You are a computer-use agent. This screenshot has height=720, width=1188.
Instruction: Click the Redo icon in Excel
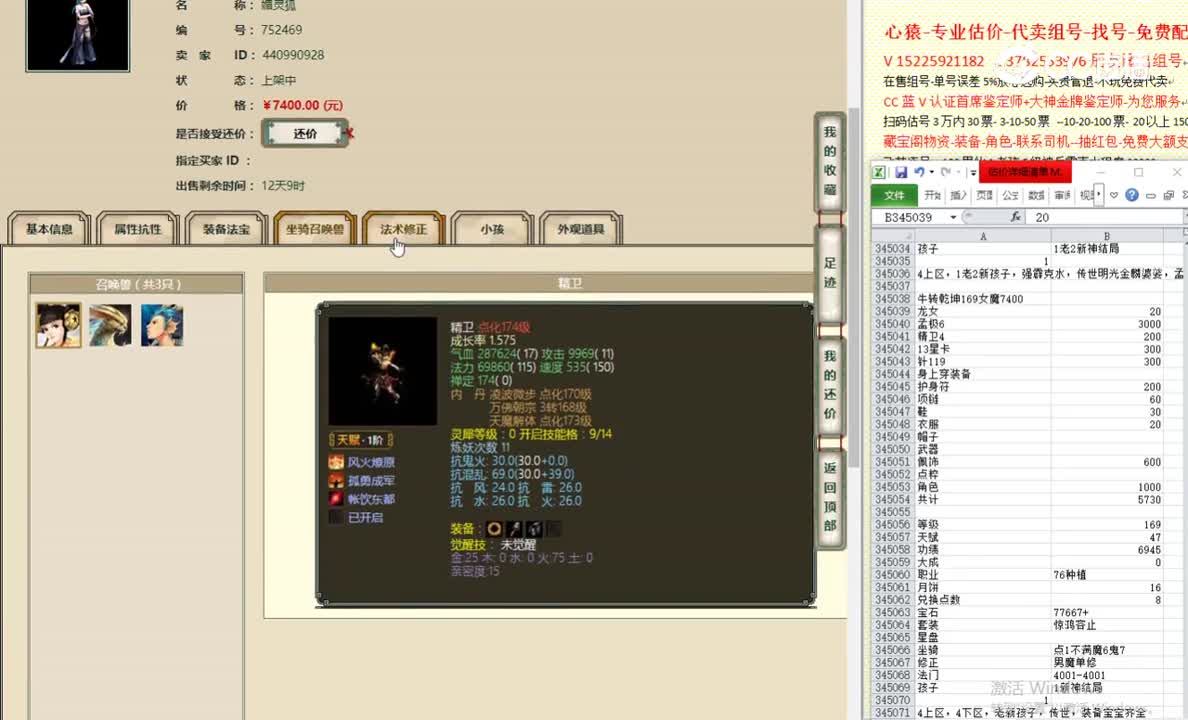944,171
